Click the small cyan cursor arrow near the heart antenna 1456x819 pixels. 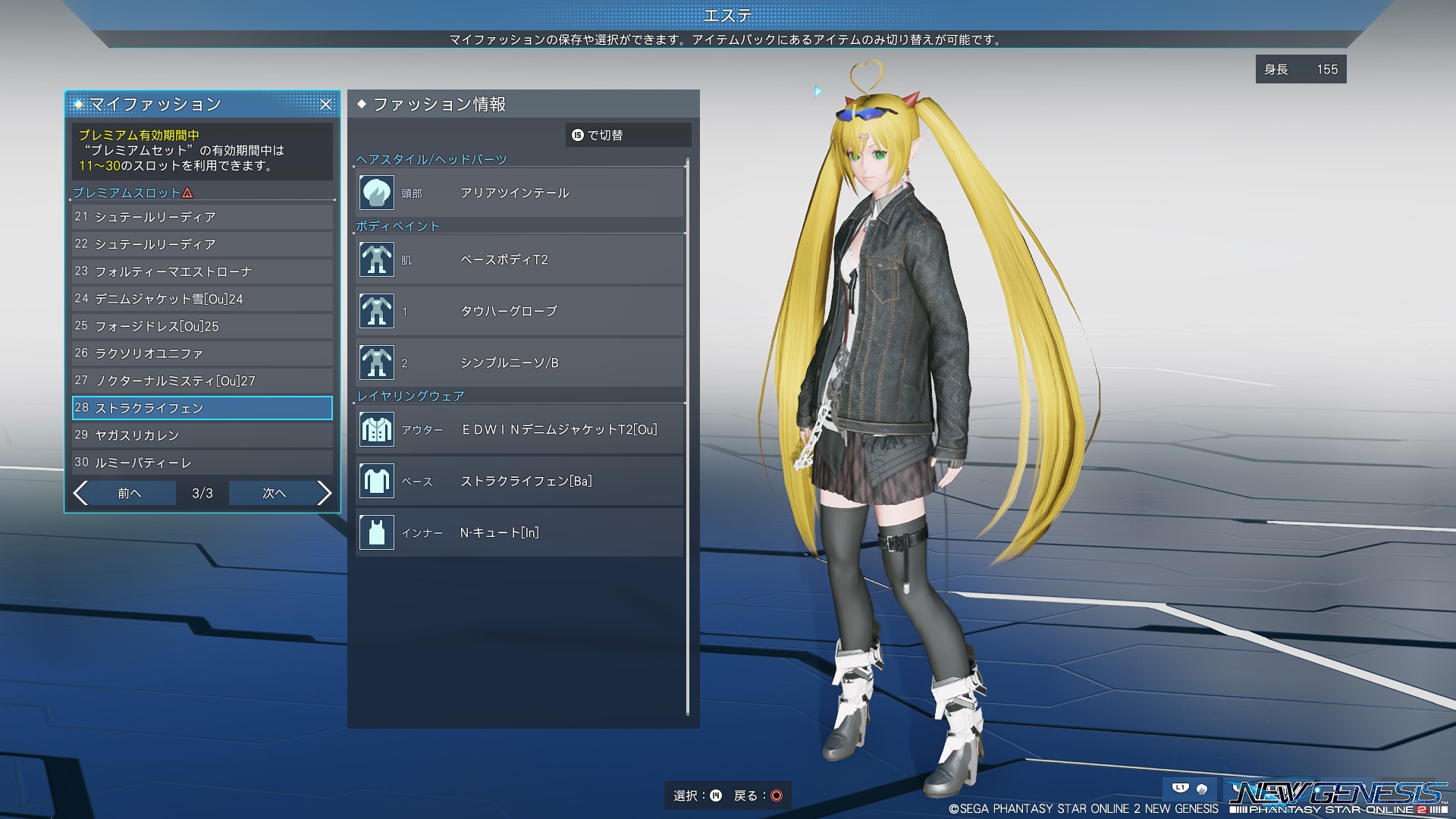pos(817,91)
